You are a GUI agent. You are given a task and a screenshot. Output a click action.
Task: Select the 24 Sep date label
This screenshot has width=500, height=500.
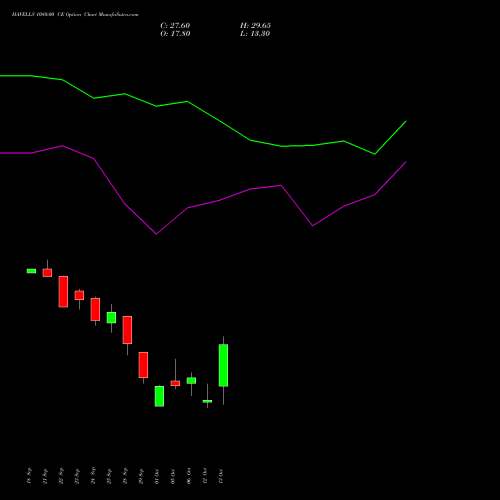tap(93, 476)
